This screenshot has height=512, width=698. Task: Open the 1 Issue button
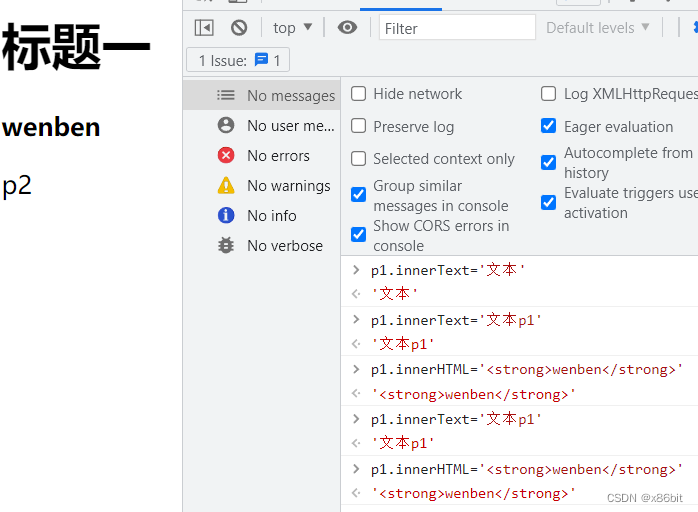tap(238, 60)
